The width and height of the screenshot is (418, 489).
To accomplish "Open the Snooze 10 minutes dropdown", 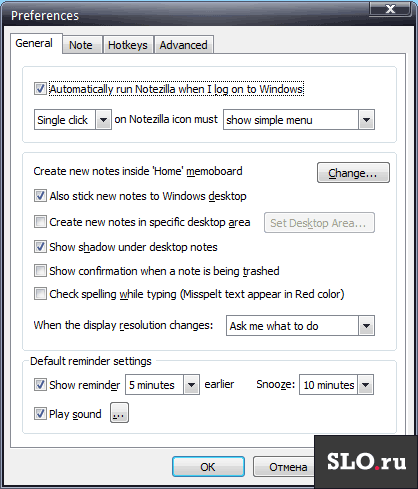I will point(336,385).
